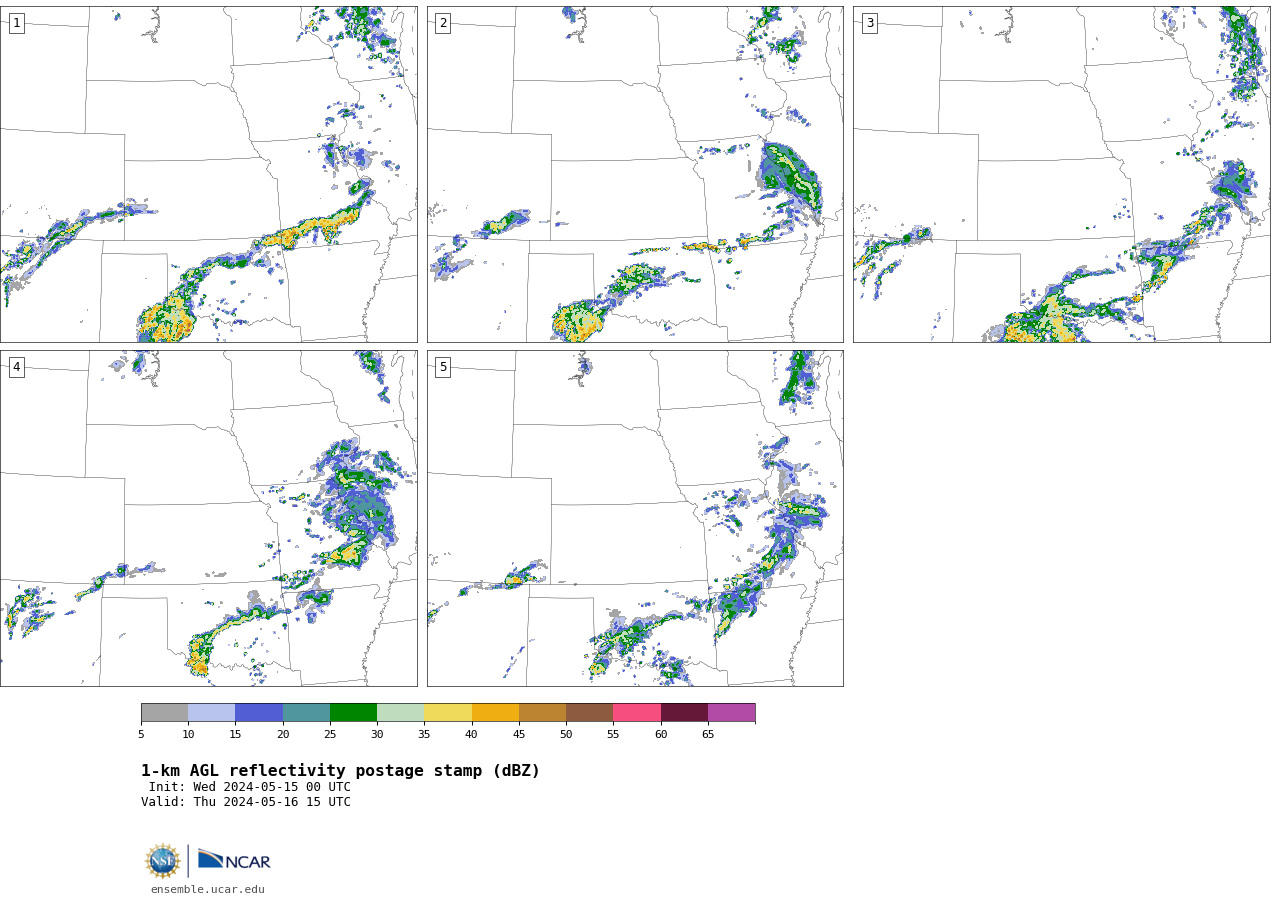Click the colorbar tick label 65
The width and height of the screenshot is (1280, 901).
708,734
